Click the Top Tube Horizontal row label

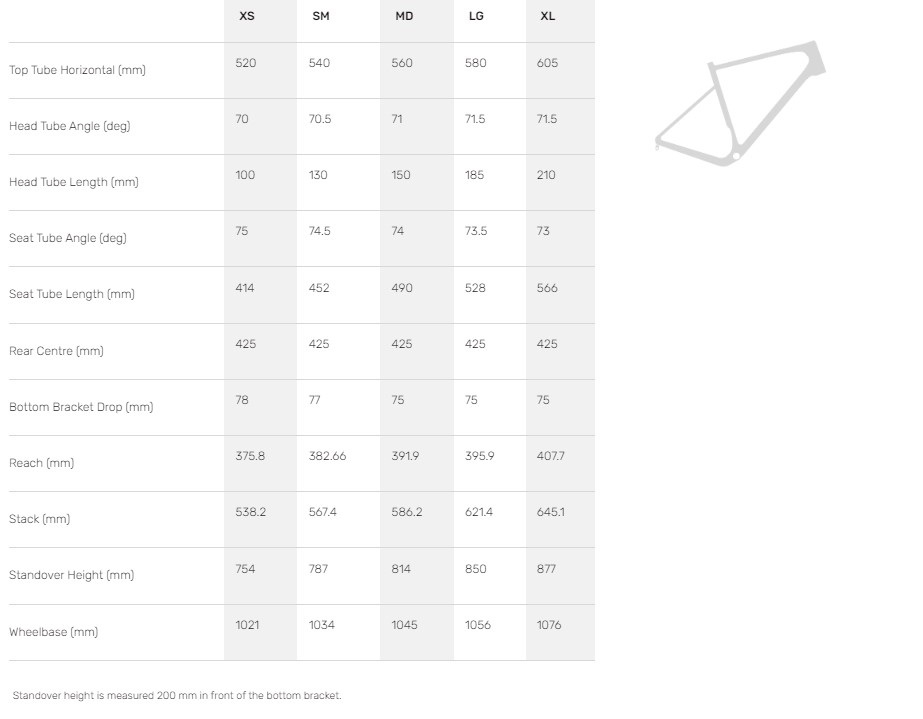point(77,70)
